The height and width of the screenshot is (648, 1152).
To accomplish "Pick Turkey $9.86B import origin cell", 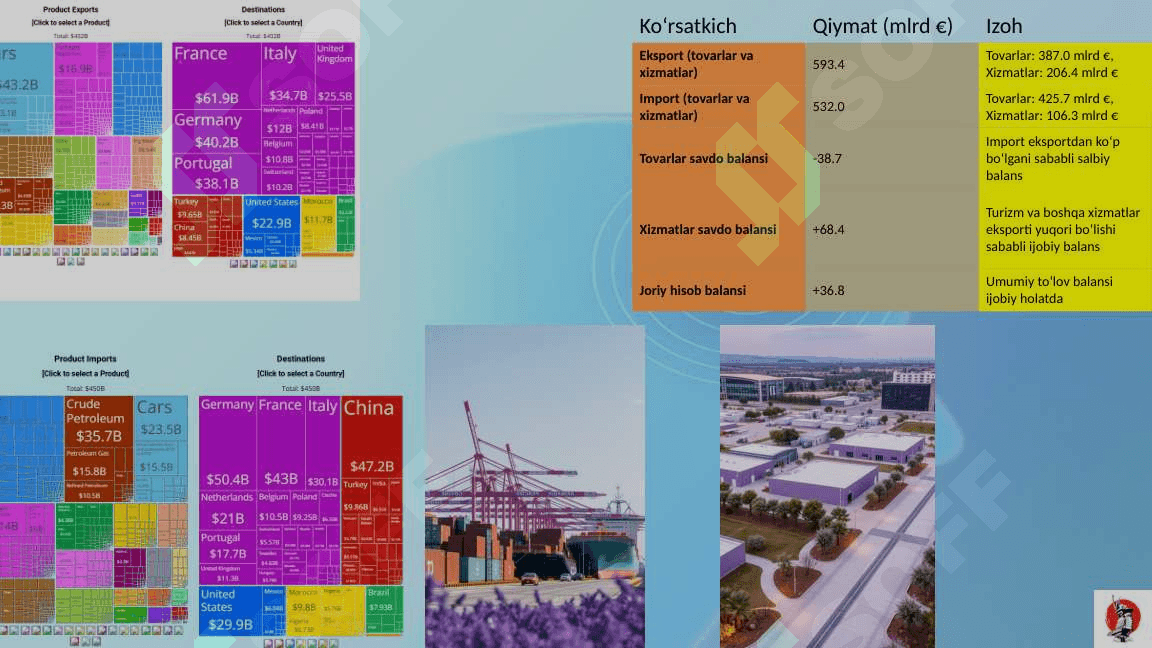I will pyautogui.click(x=356, y=497).
